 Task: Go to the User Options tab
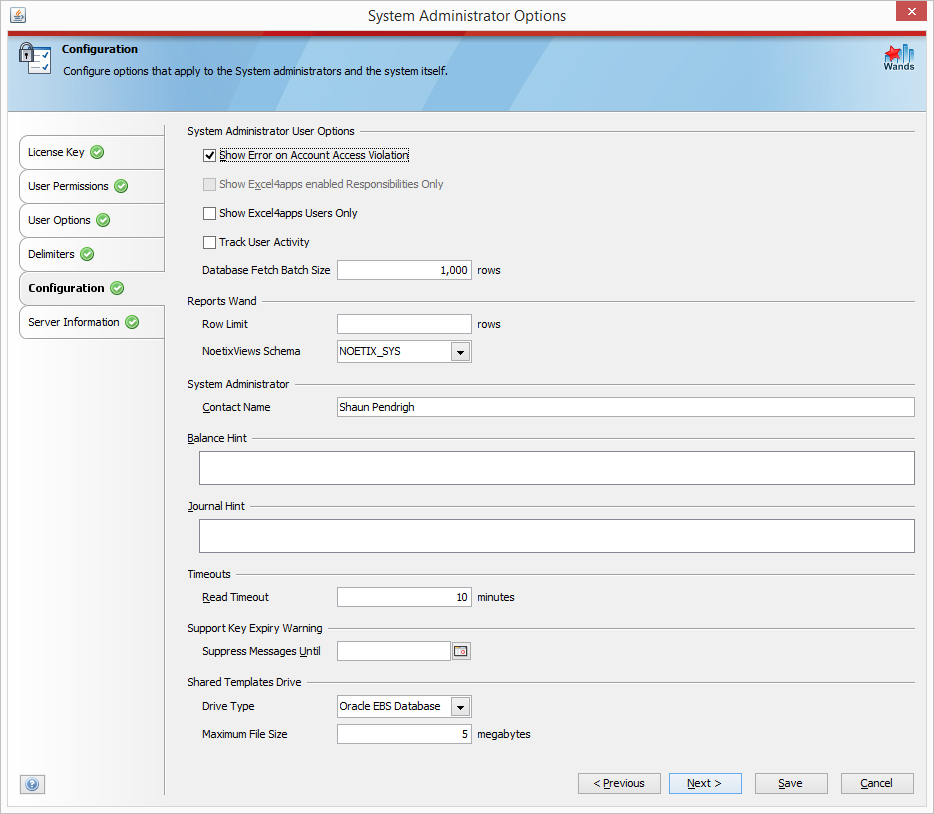pyautogui.click(x=92, y=220)
